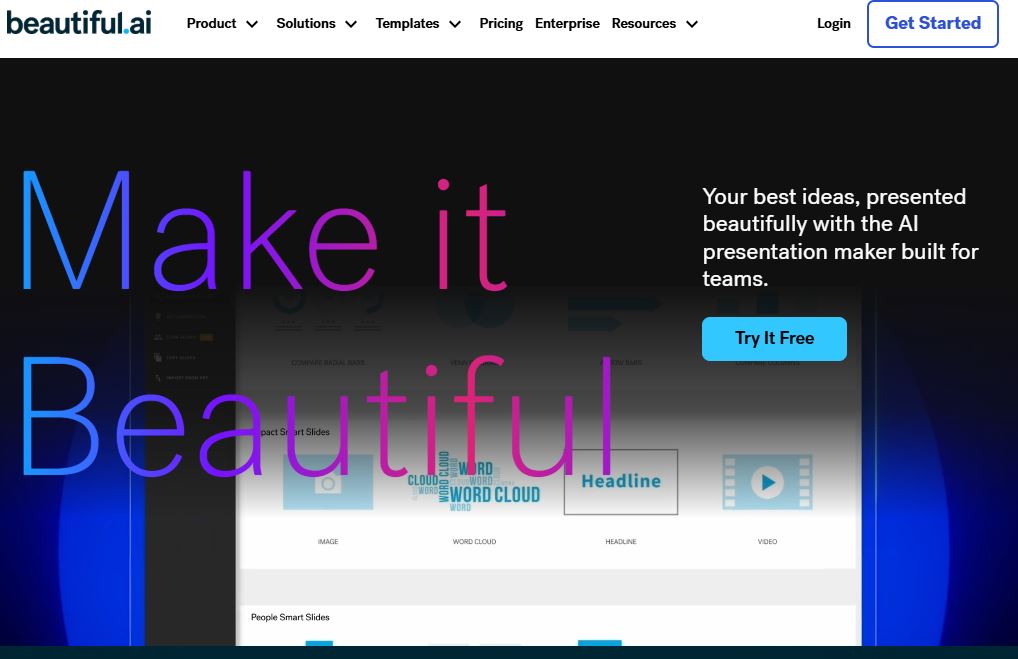Select the Headline slide thumbnail

click(x=620, y=482)
